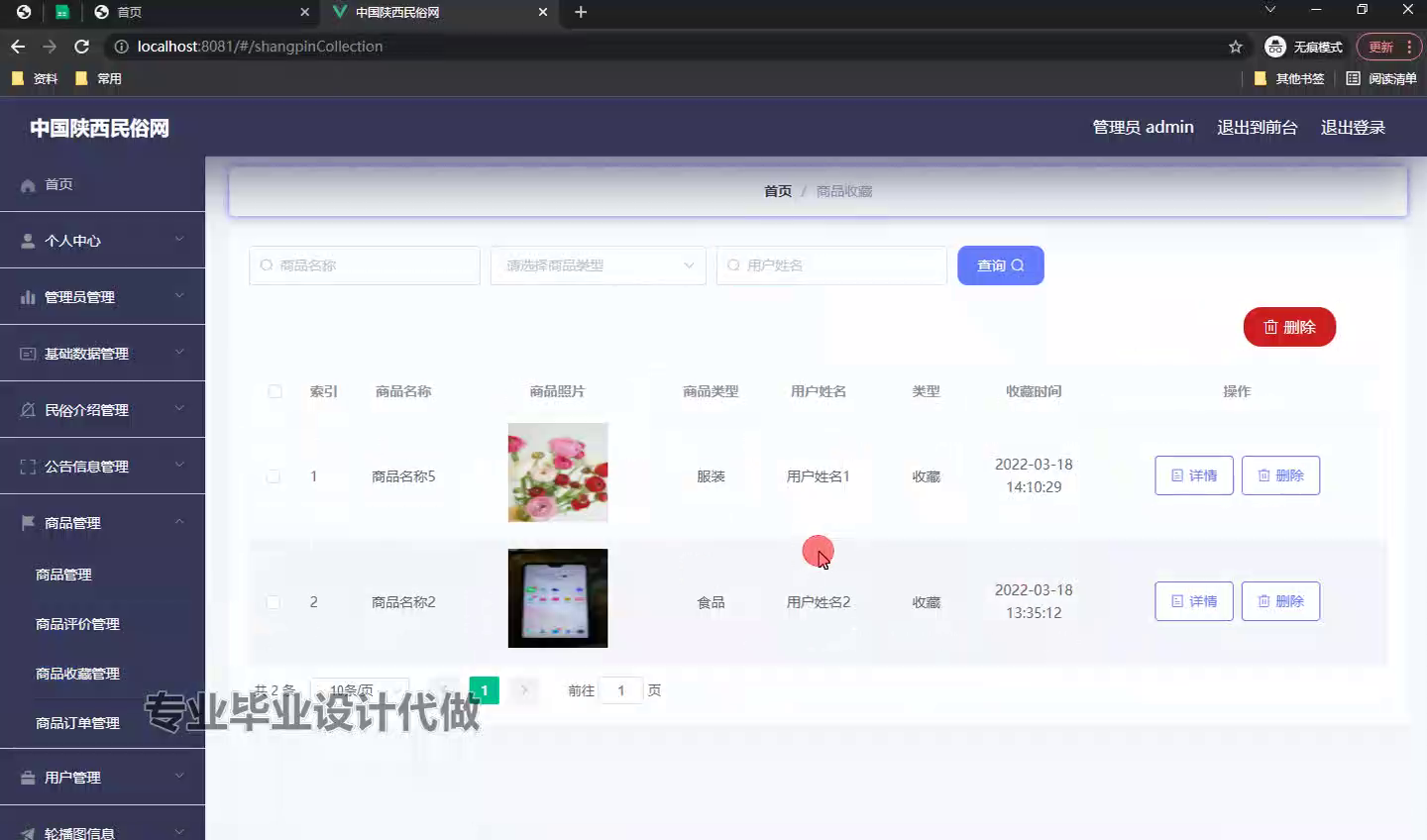The height and width of the screenshot is (840, 1427).
Task: Select page 1 in pagination
Action: (x=485, y=690)
